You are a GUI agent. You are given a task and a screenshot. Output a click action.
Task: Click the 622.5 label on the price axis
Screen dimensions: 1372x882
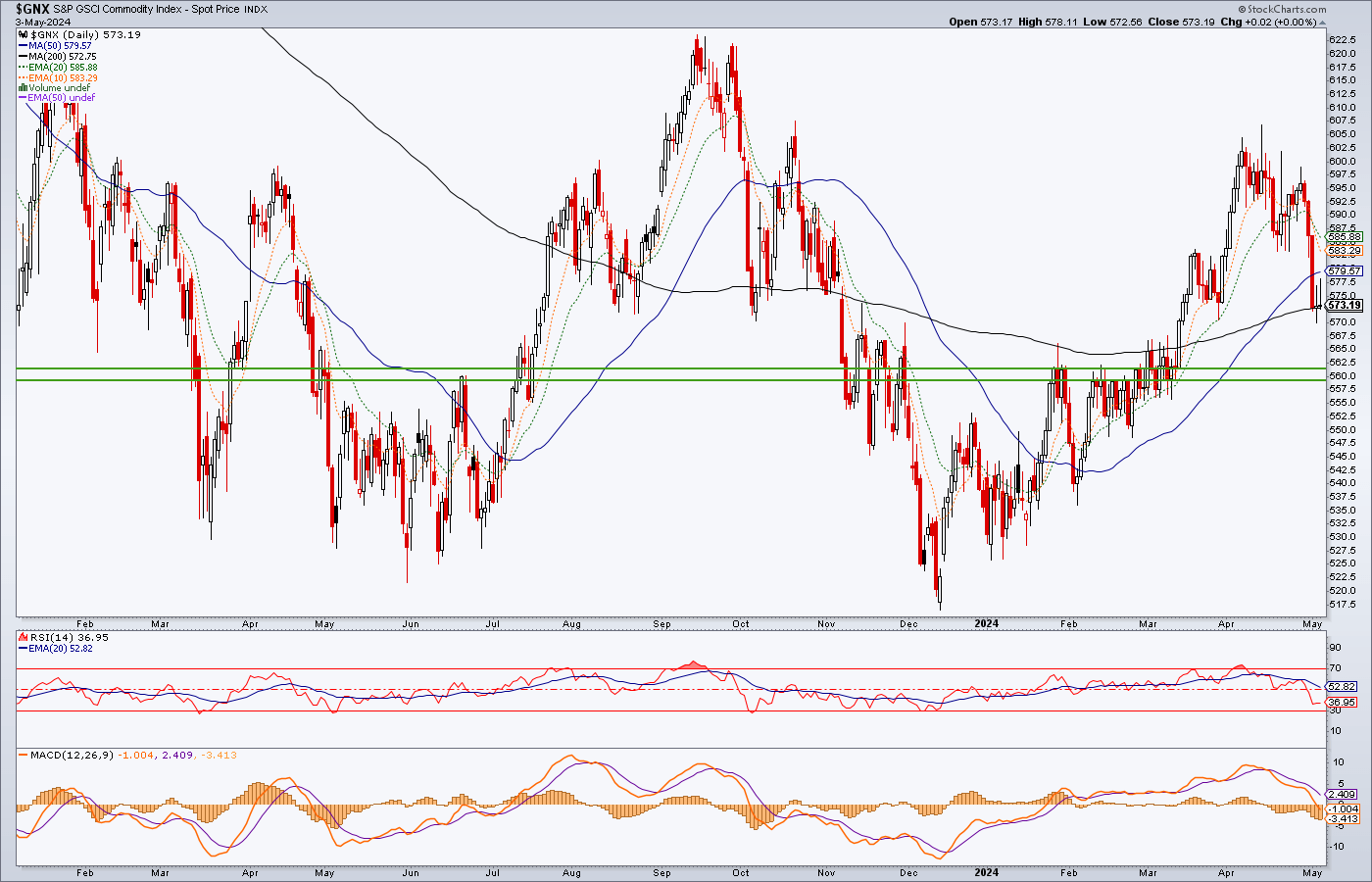tap(1344, 40)
